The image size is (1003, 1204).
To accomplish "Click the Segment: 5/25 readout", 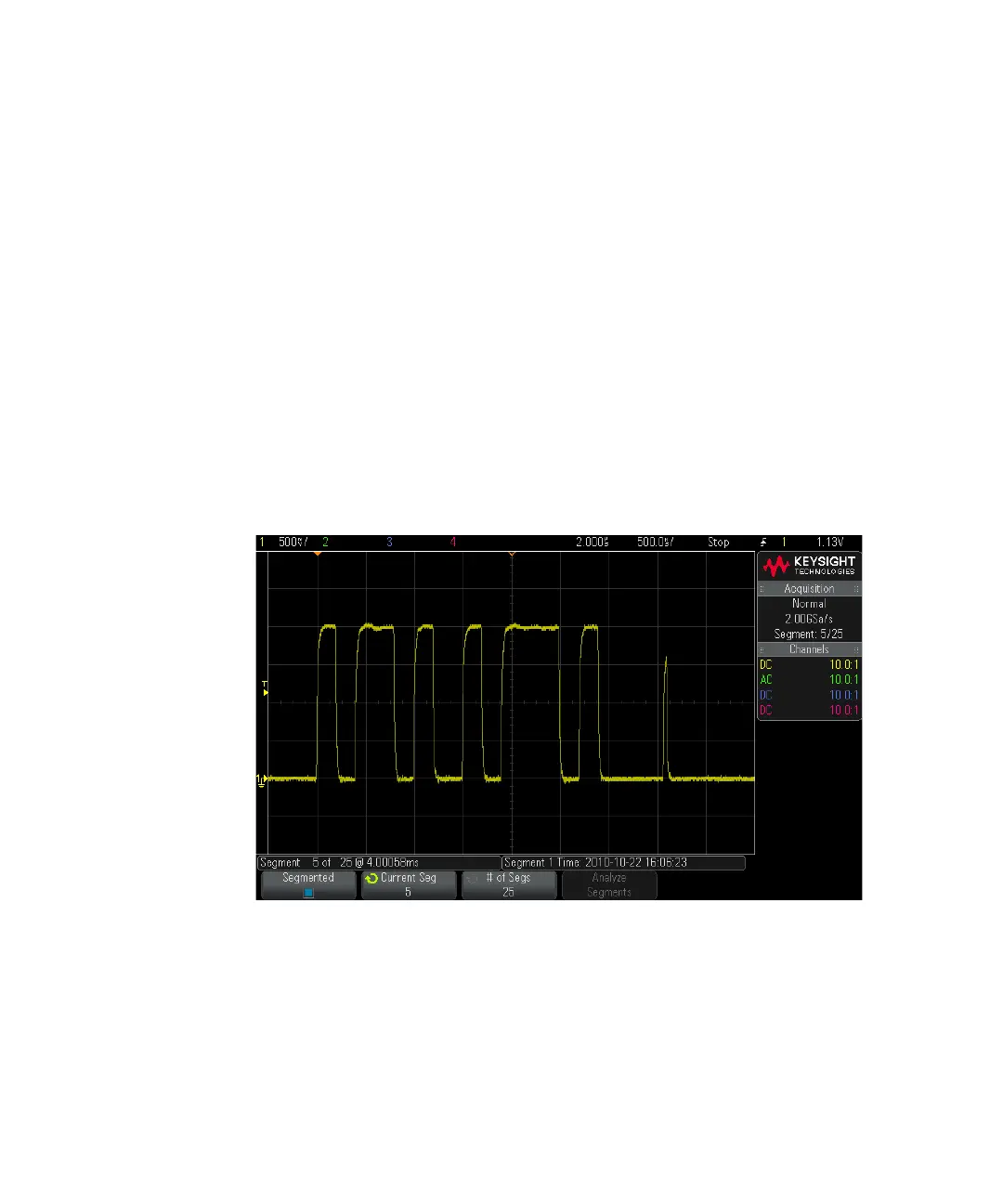I will click(809, 634).
